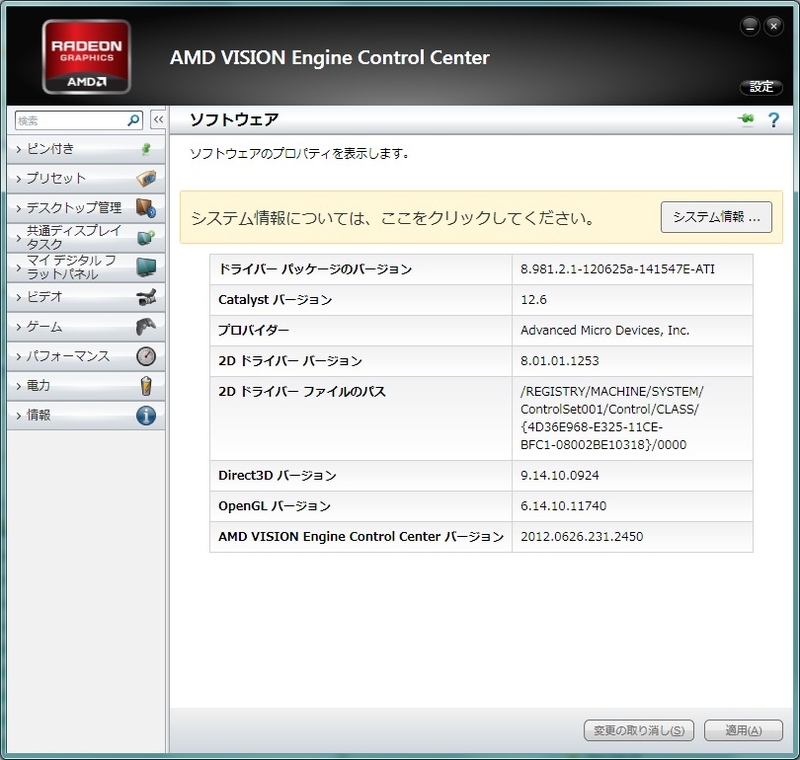Click the Radeon Graphics AMD logo
800x760 pixels.
(x=86, y=57)
